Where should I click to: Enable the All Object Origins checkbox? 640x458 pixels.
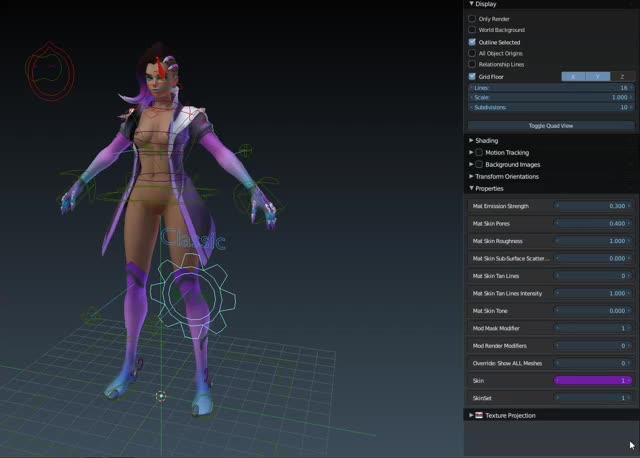pyautogui.click(x=472, y=53)
